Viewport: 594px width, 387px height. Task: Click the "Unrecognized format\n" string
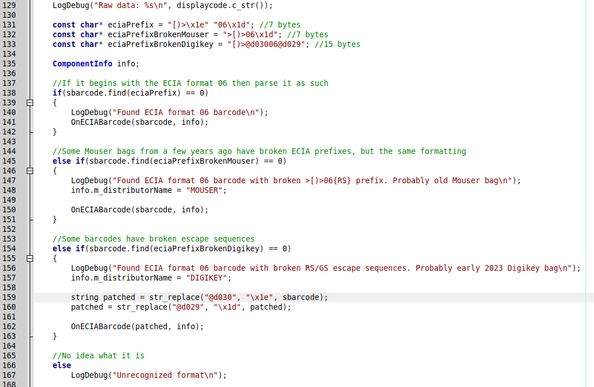pyautogui.click(x=165, y=375)
